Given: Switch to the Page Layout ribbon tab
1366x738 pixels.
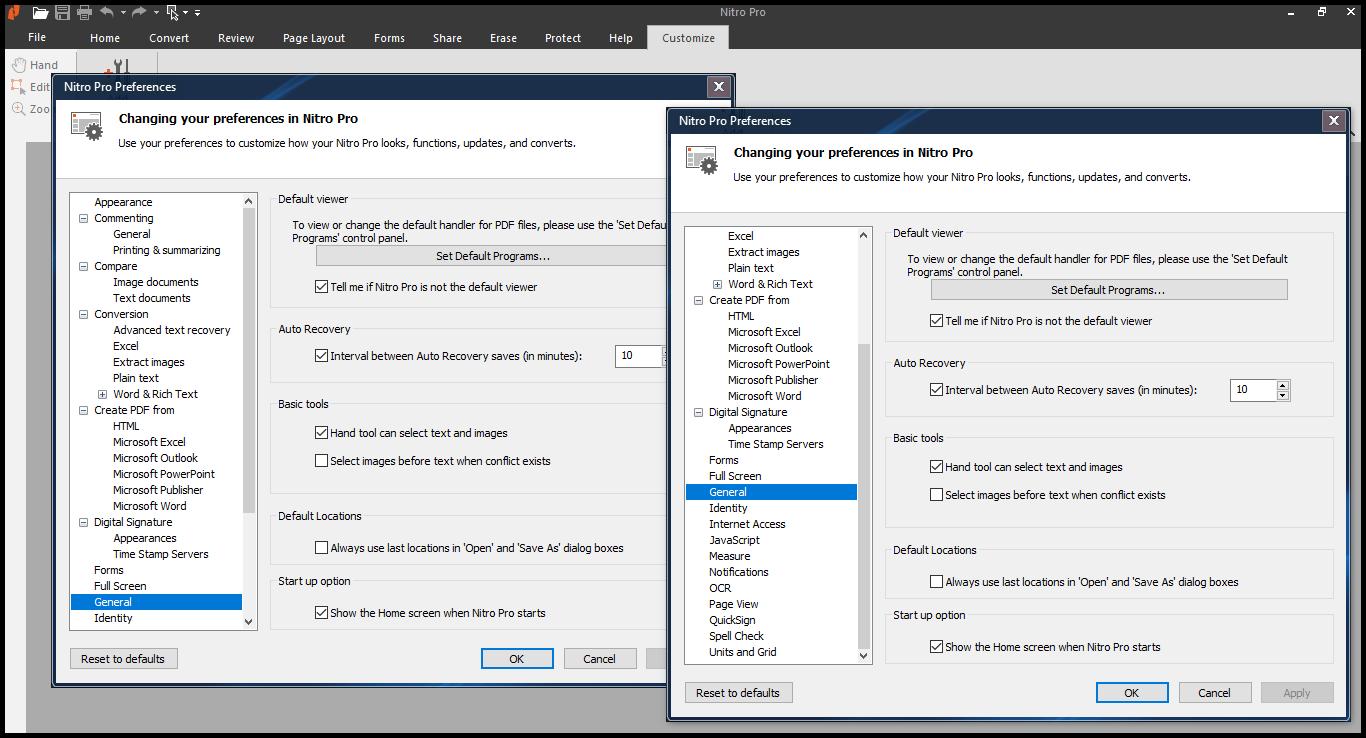Looking at the screenshot, I should pos(314,38).
